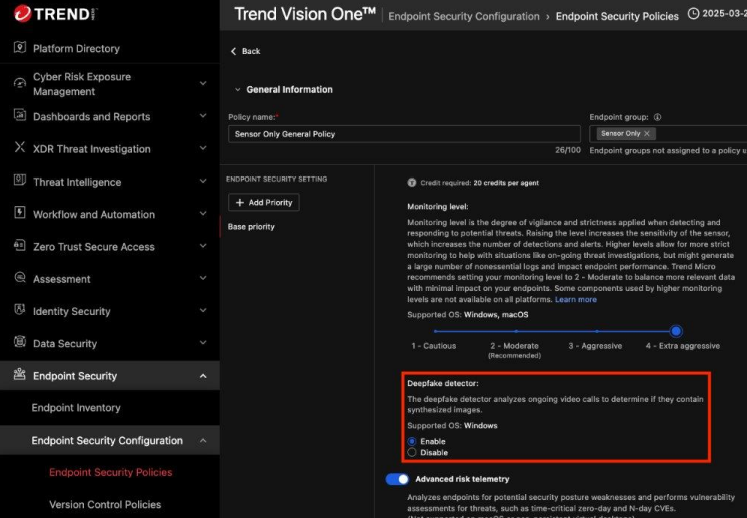The image size is (747, 518).
Task: Expand the Data Security menu chevron
Action: [203, 343]
